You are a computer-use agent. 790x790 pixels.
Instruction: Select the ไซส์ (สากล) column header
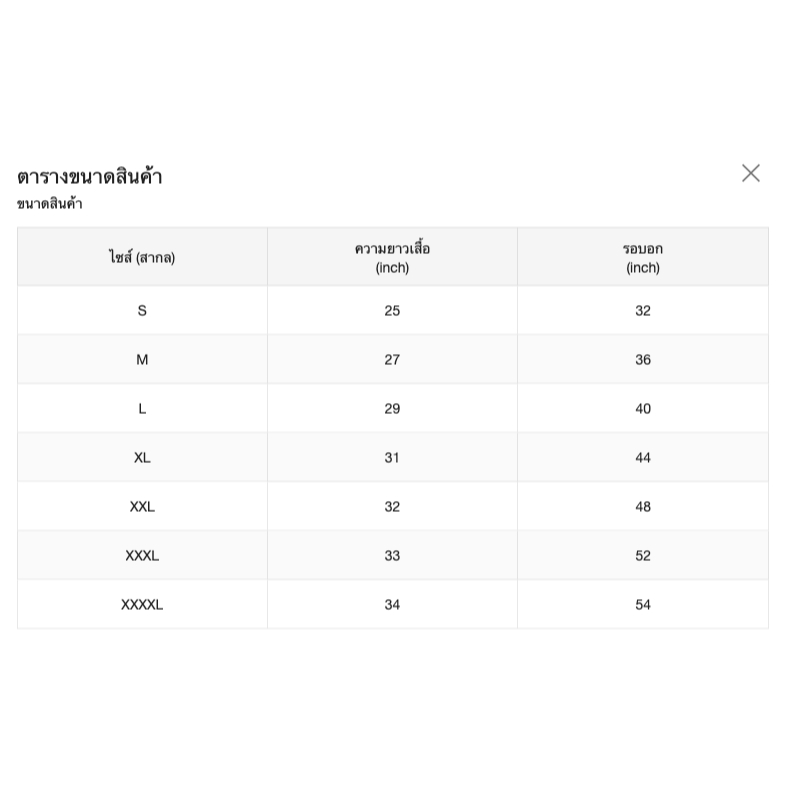[142, 257]
